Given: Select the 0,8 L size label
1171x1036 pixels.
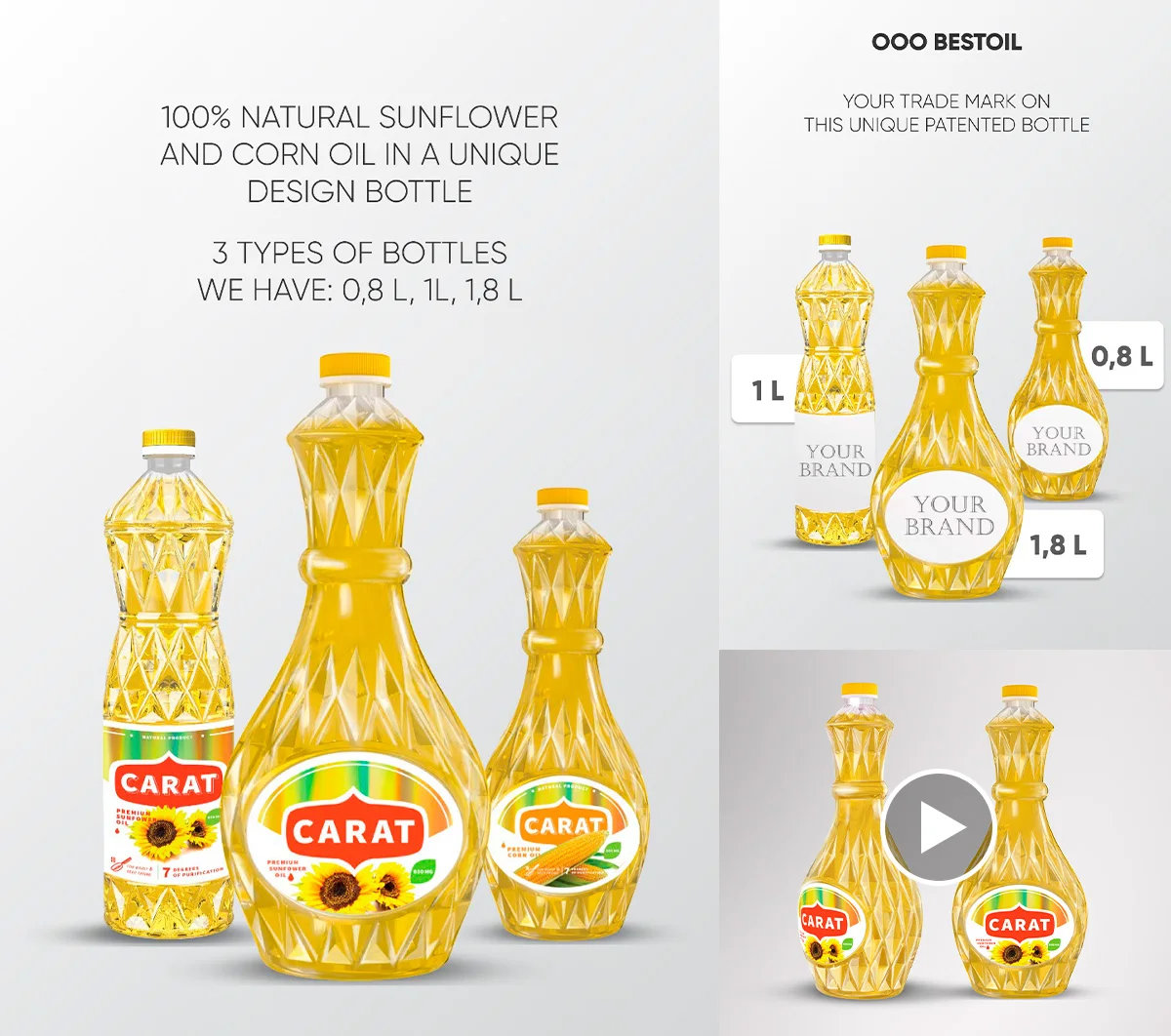Looking at the screenshot, I should pos(1122,355).
